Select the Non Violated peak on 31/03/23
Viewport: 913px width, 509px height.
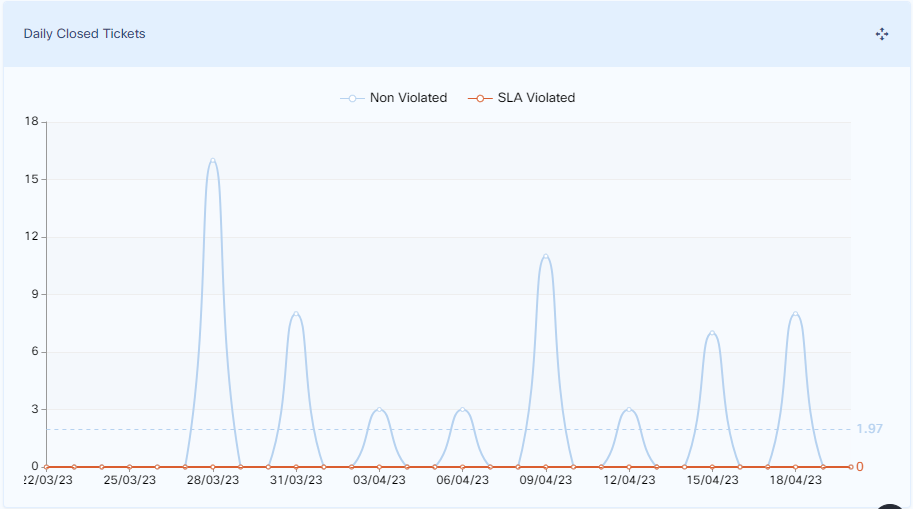(296, 313)
